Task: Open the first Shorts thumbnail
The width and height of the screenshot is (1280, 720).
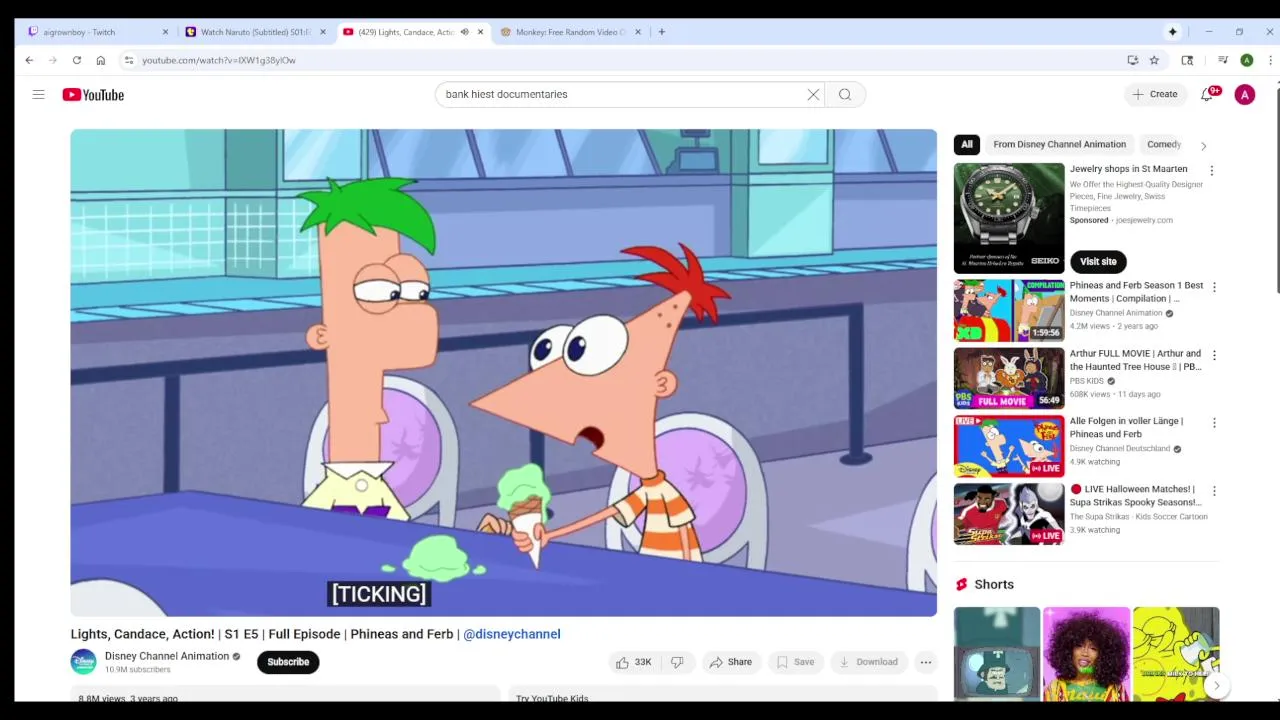Action: [997, 652]
